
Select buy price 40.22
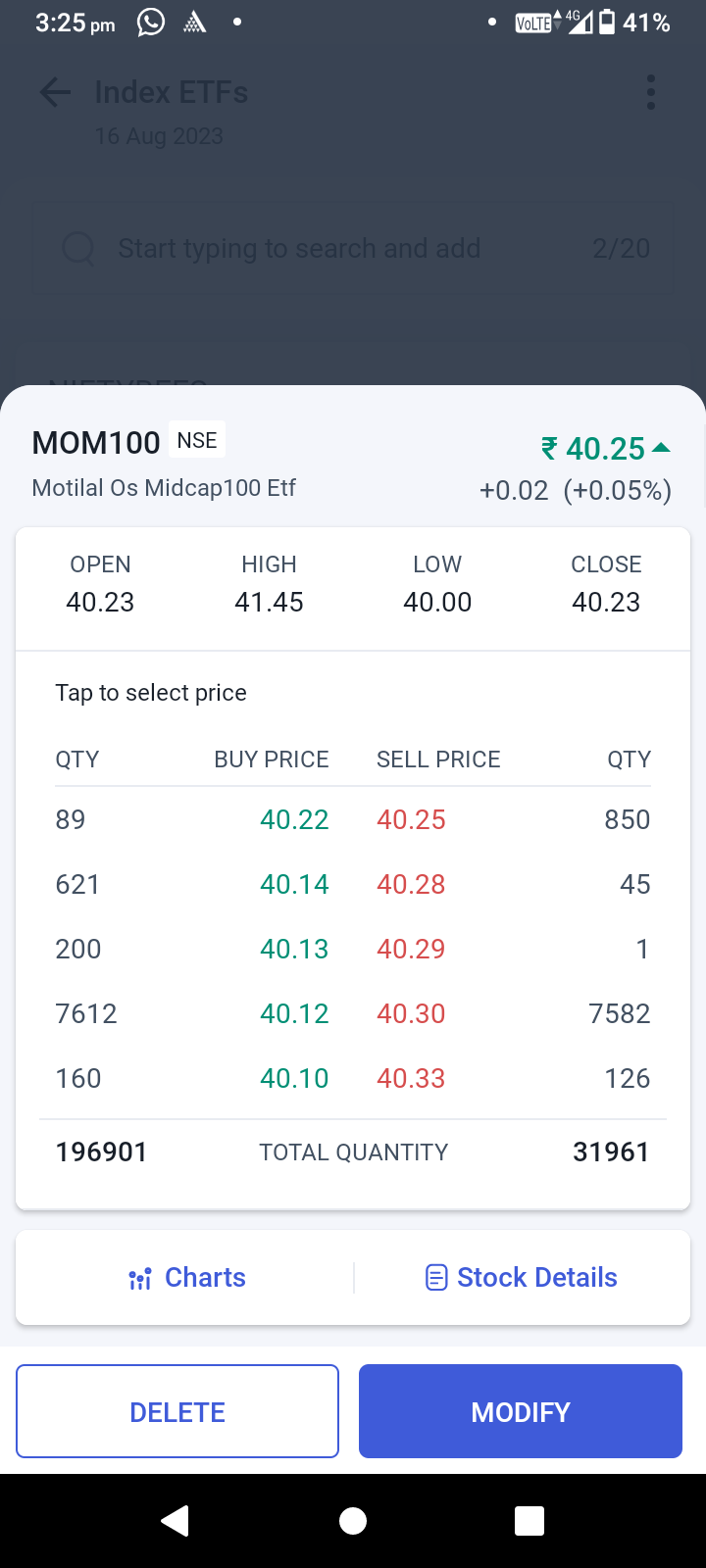294,819
